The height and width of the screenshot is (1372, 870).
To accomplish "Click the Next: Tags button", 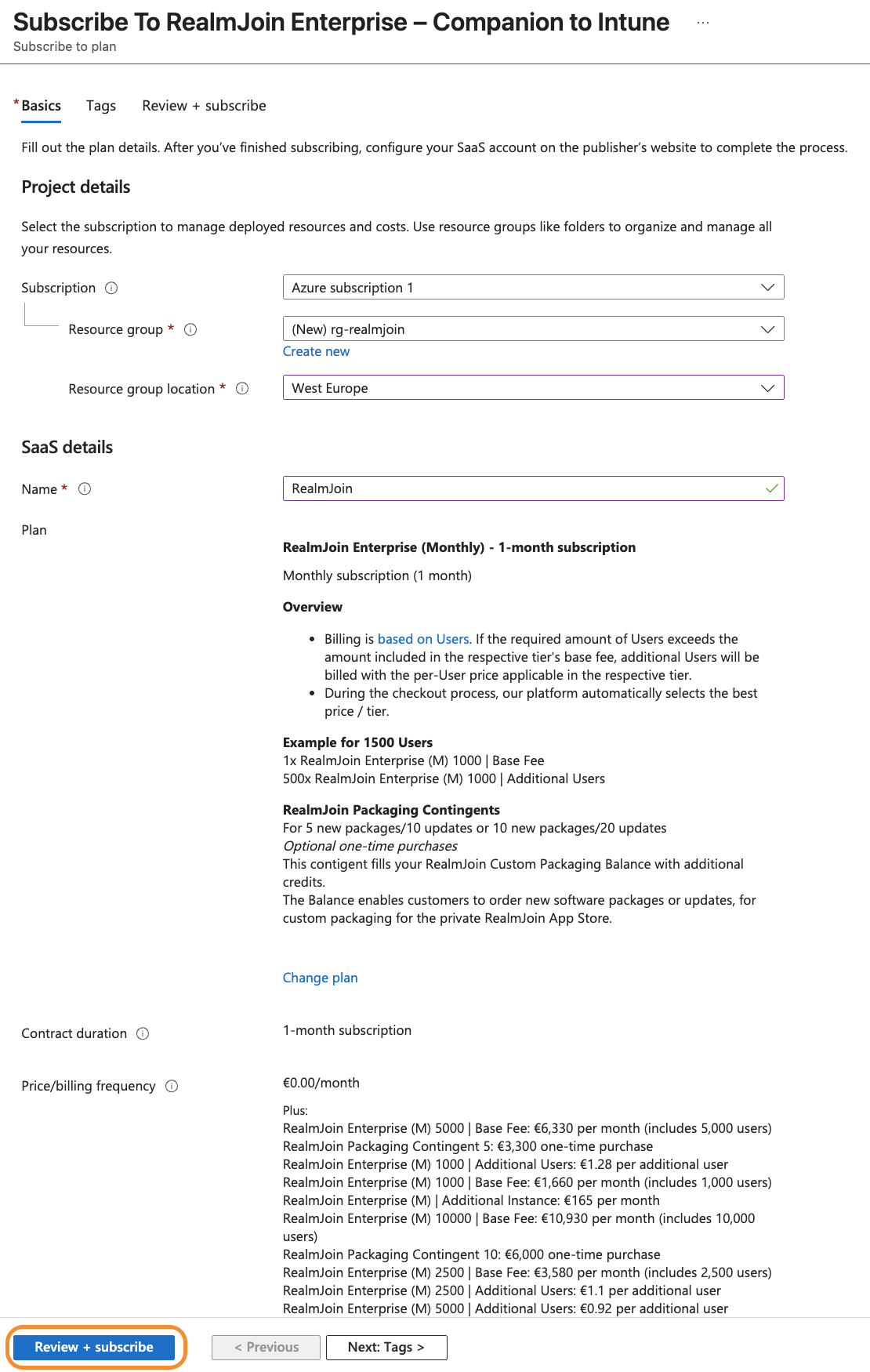I will click(386, 1347).
